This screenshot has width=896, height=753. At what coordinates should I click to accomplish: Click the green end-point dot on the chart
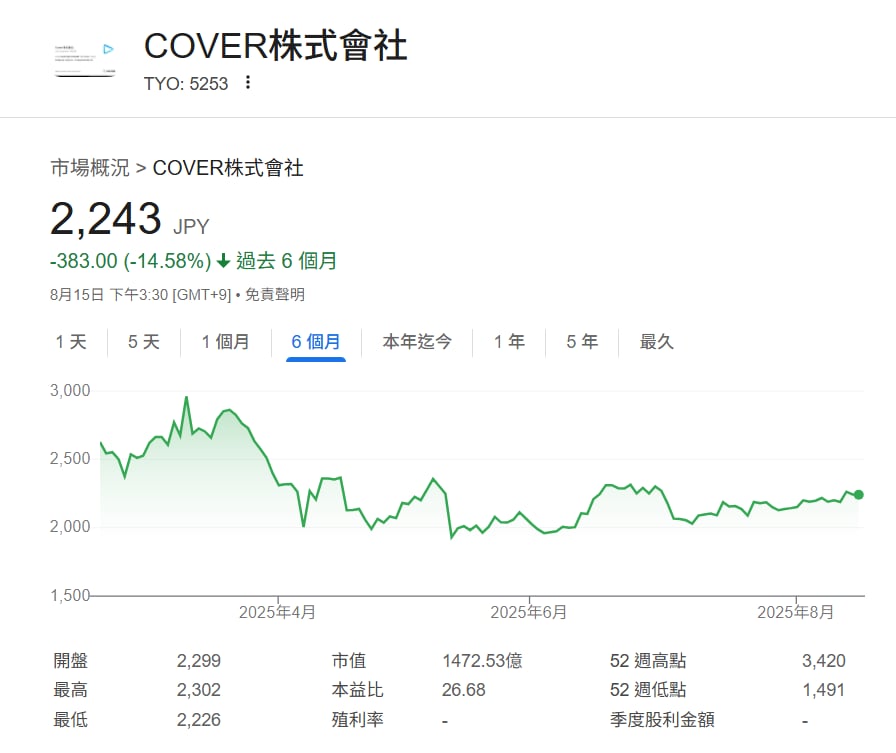coord(858,495)
